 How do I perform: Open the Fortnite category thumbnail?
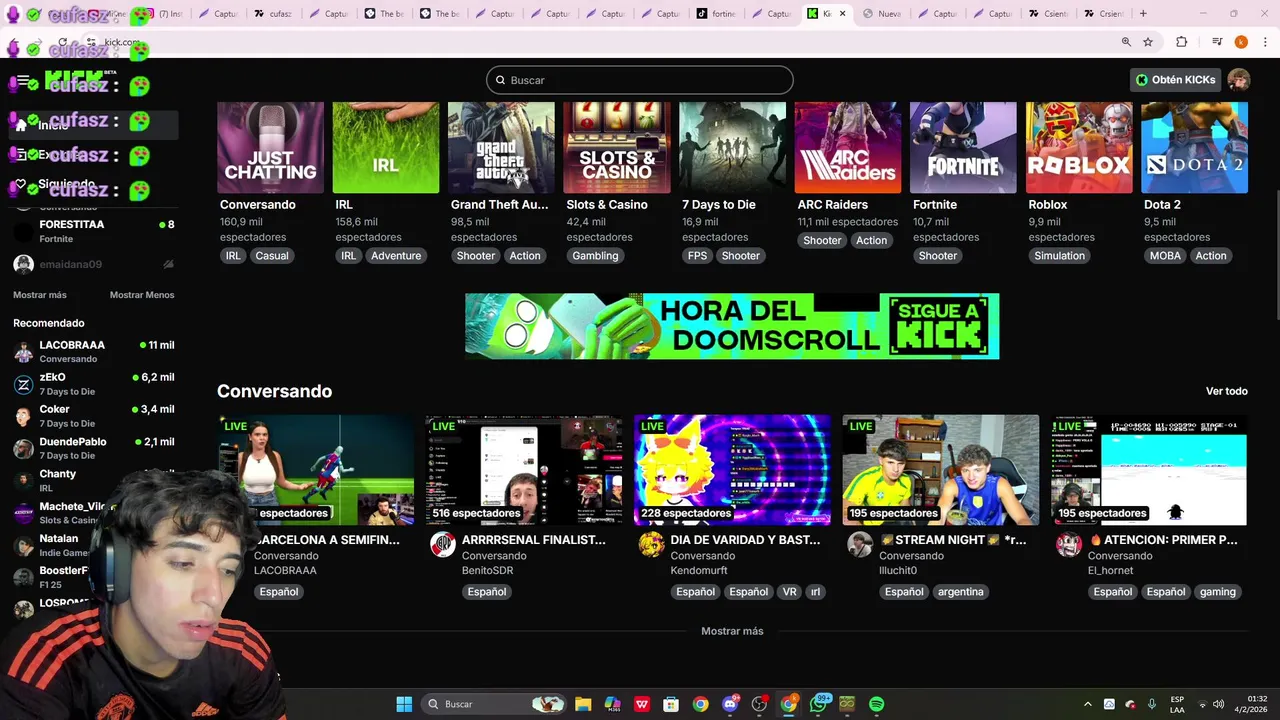[x=964, y=147]
